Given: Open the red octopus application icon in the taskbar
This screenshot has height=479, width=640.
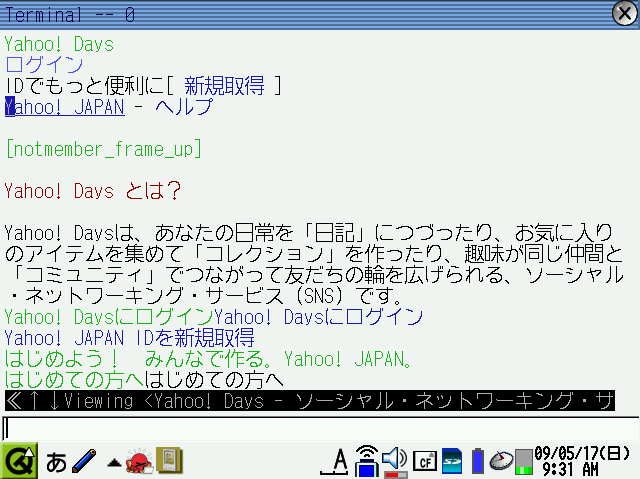Looking at the screenshot, I should 139,461.
